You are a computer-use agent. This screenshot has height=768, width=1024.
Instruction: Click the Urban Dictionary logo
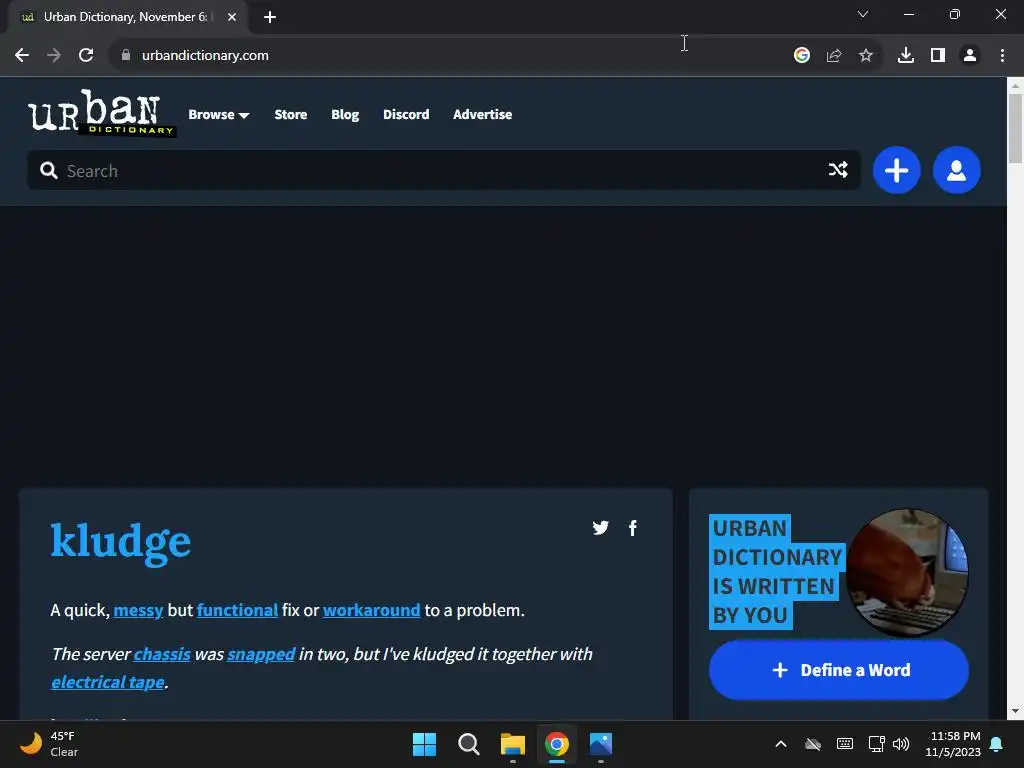click(x=102, y=113)
